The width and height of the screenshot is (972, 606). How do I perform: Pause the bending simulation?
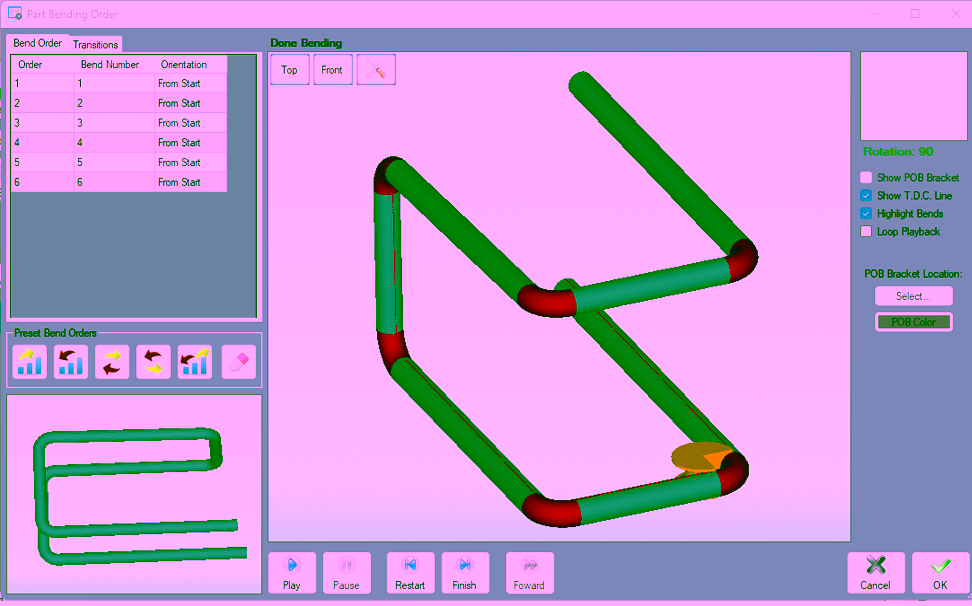point(347,573)
